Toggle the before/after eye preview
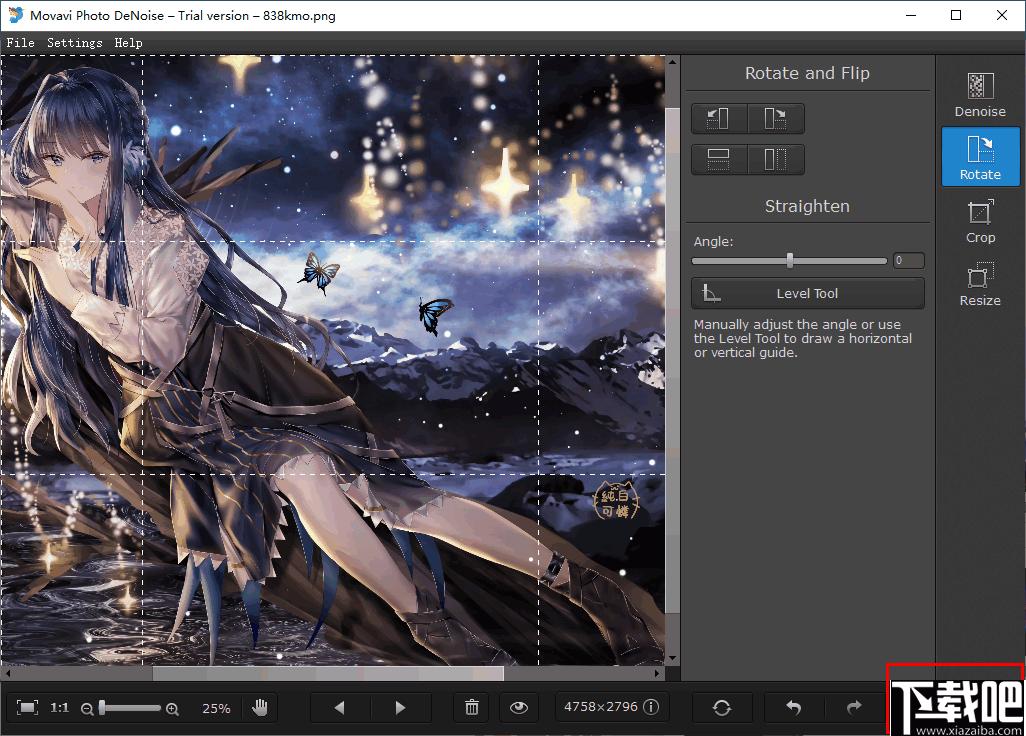This screenshot has height=736, width=1026. [x=519, y=707]
